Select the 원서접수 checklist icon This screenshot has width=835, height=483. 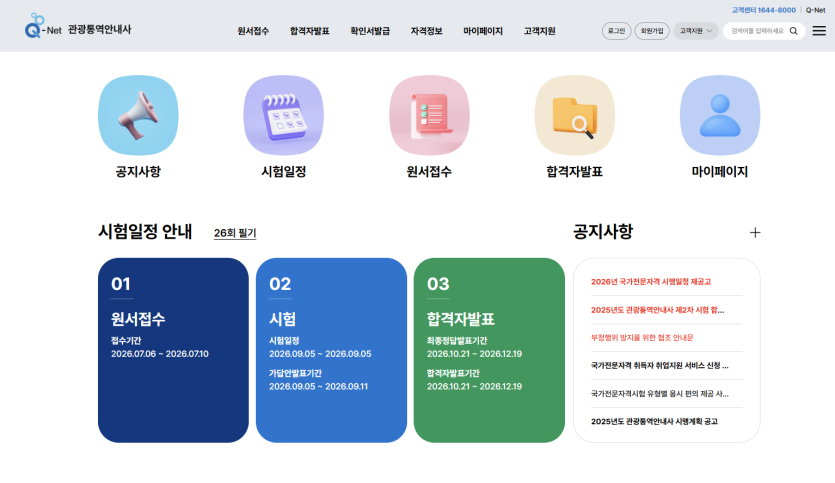click(429, 115)
